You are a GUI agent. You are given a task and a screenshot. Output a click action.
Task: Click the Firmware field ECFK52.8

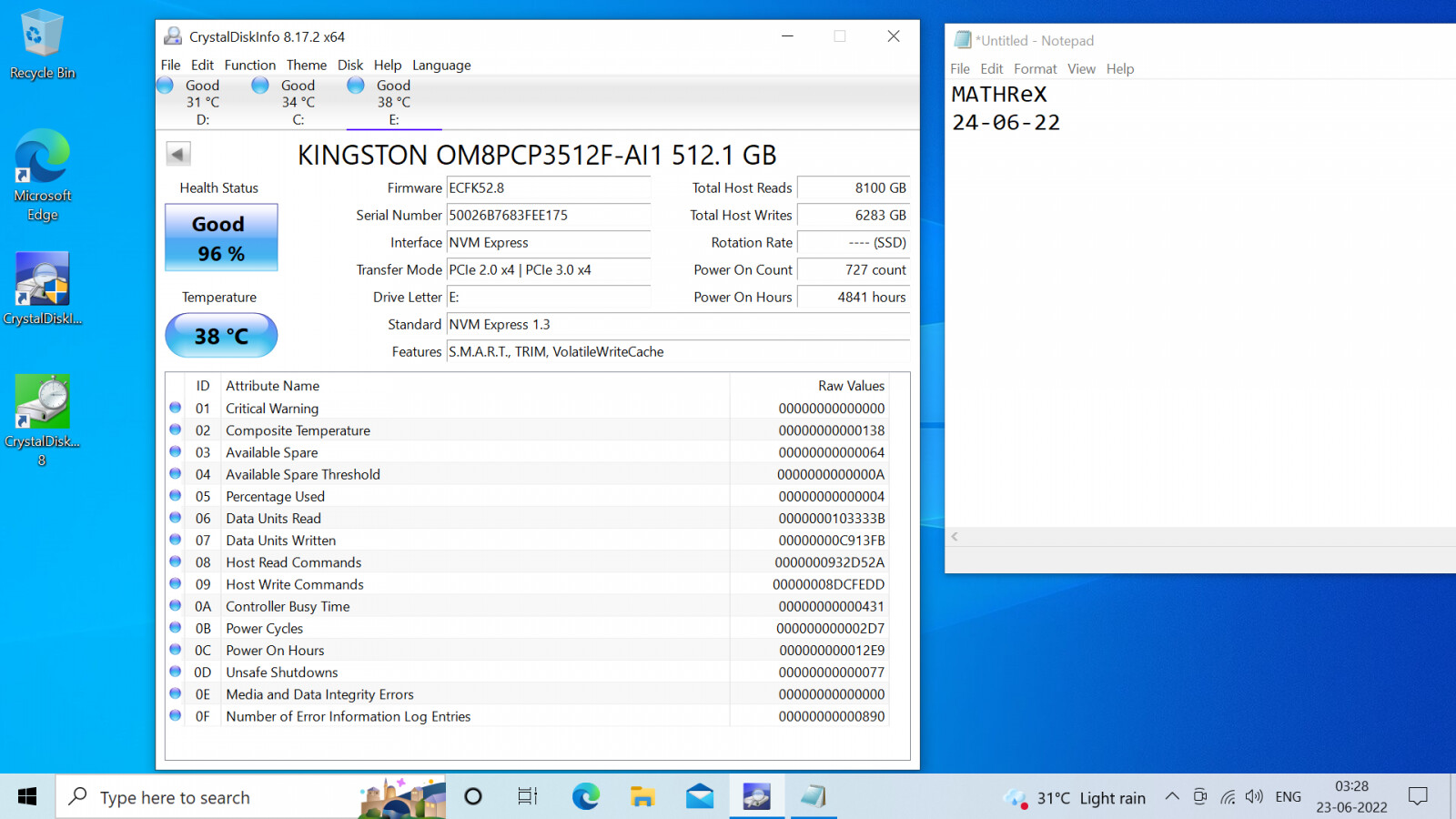pos(549,188)
